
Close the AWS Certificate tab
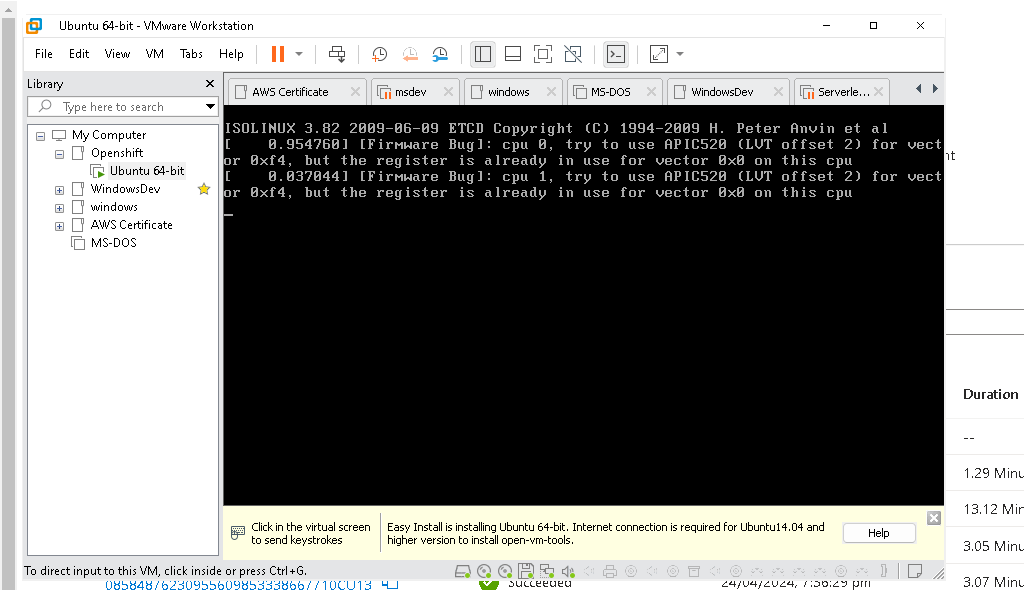(x=355, y=92)
